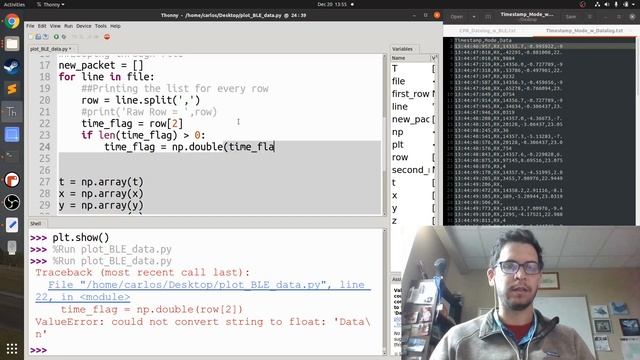Click the Shell vertical scrollbar

pos(384,292)
